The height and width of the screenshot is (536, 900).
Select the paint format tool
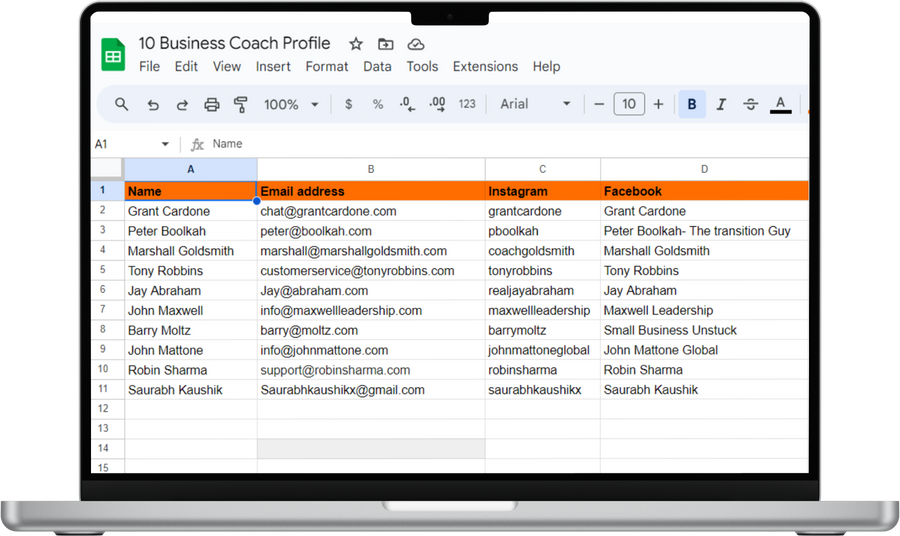coord(240,104)
